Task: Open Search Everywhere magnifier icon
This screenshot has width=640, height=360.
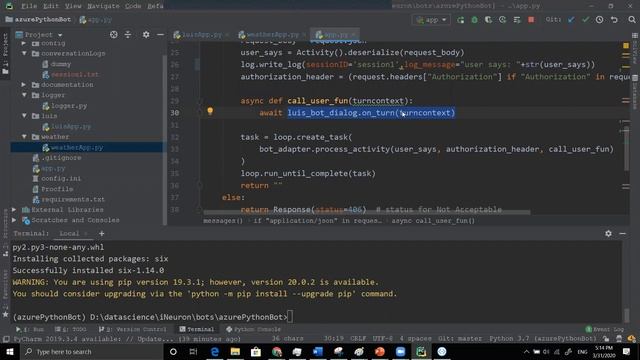Action: (632, 20)
